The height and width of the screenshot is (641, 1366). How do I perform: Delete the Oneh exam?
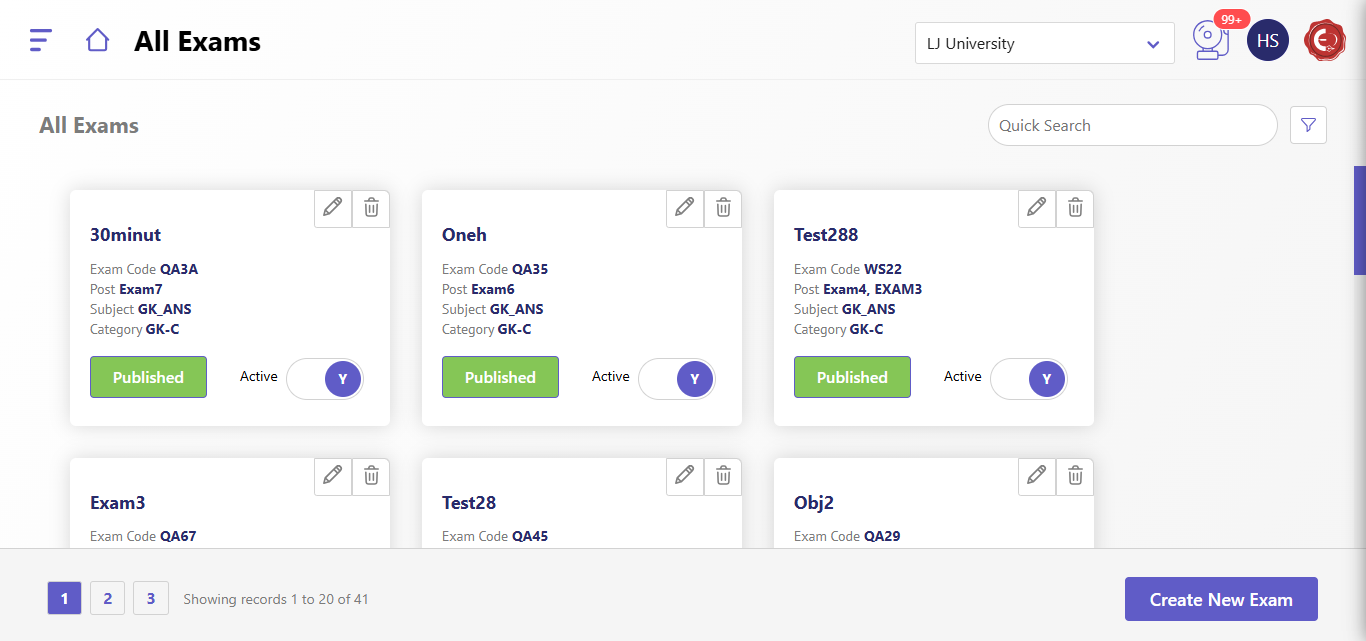(x=723, y=208)
